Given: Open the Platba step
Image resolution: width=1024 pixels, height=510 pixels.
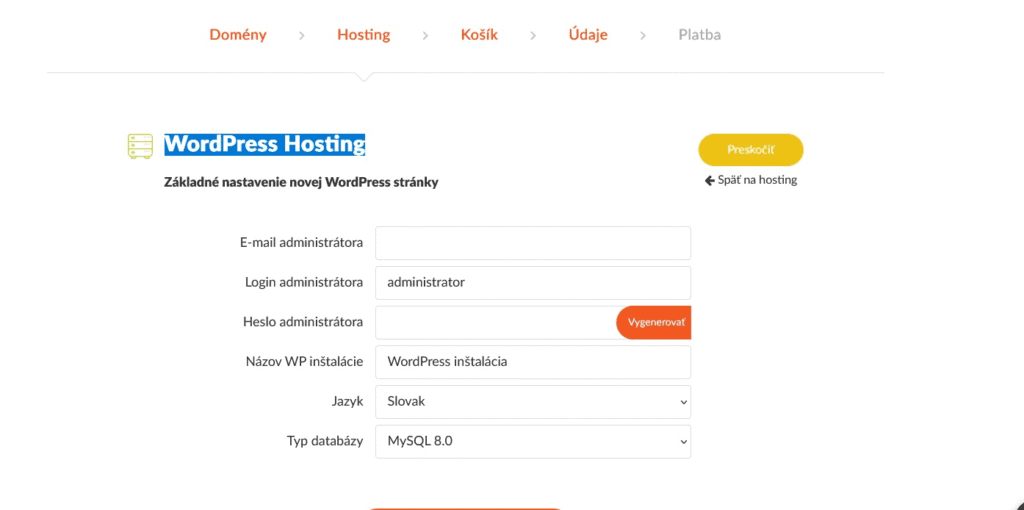Looking at the screenshot, I should coord(699,35).
